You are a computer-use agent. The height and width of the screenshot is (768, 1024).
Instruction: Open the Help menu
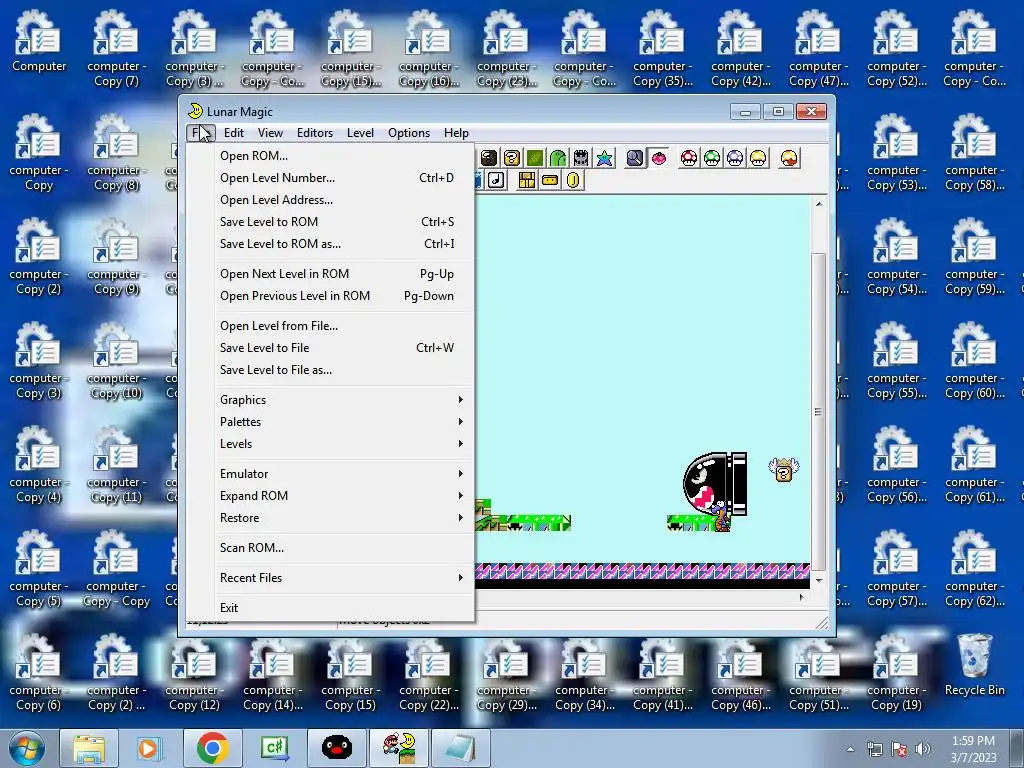click(456, 133)
